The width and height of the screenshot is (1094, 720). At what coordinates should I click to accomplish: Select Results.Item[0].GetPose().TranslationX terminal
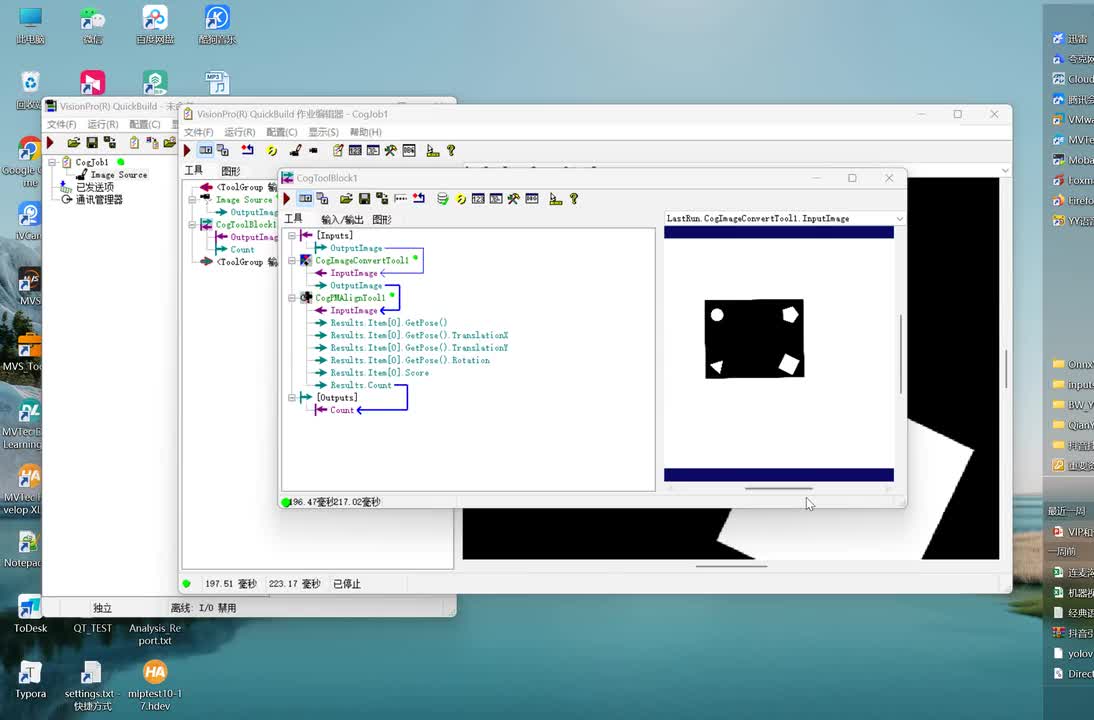click(419, 336)
